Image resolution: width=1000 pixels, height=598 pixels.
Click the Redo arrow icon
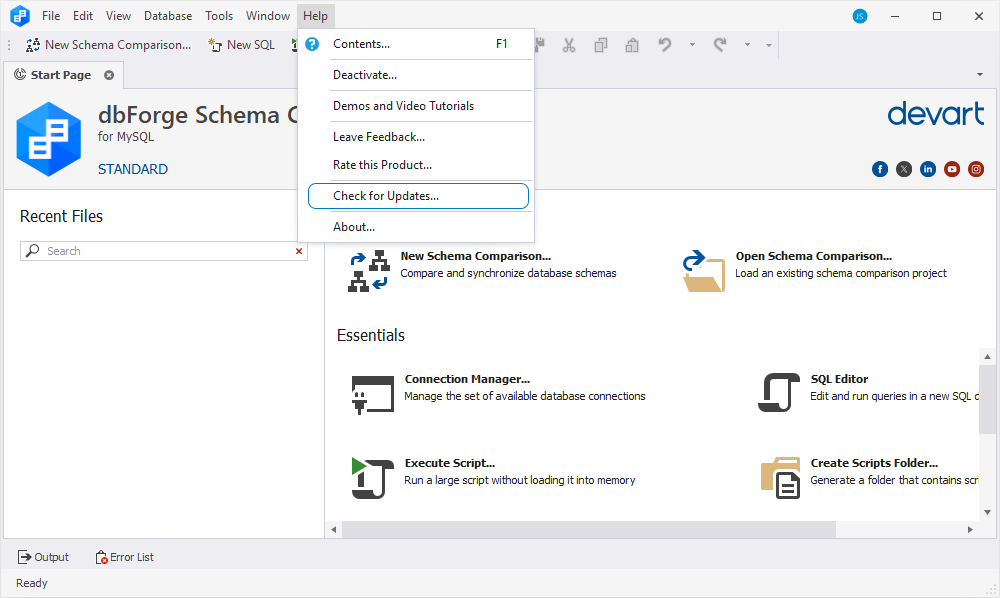point(720,45)
